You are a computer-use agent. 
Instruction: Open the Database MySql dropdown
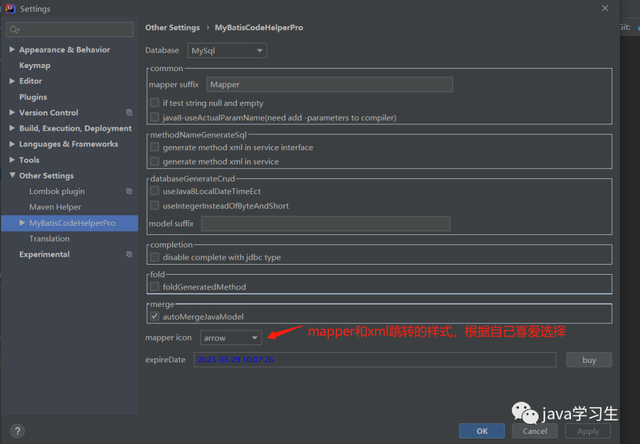tap(227, 51)
